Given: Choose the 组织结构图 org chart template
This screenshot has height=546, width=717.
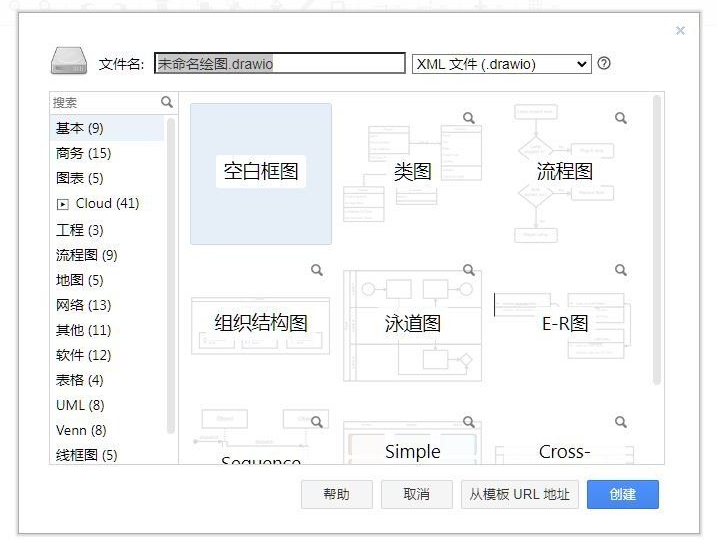Looking at the screenshot, I should (261, 326).
